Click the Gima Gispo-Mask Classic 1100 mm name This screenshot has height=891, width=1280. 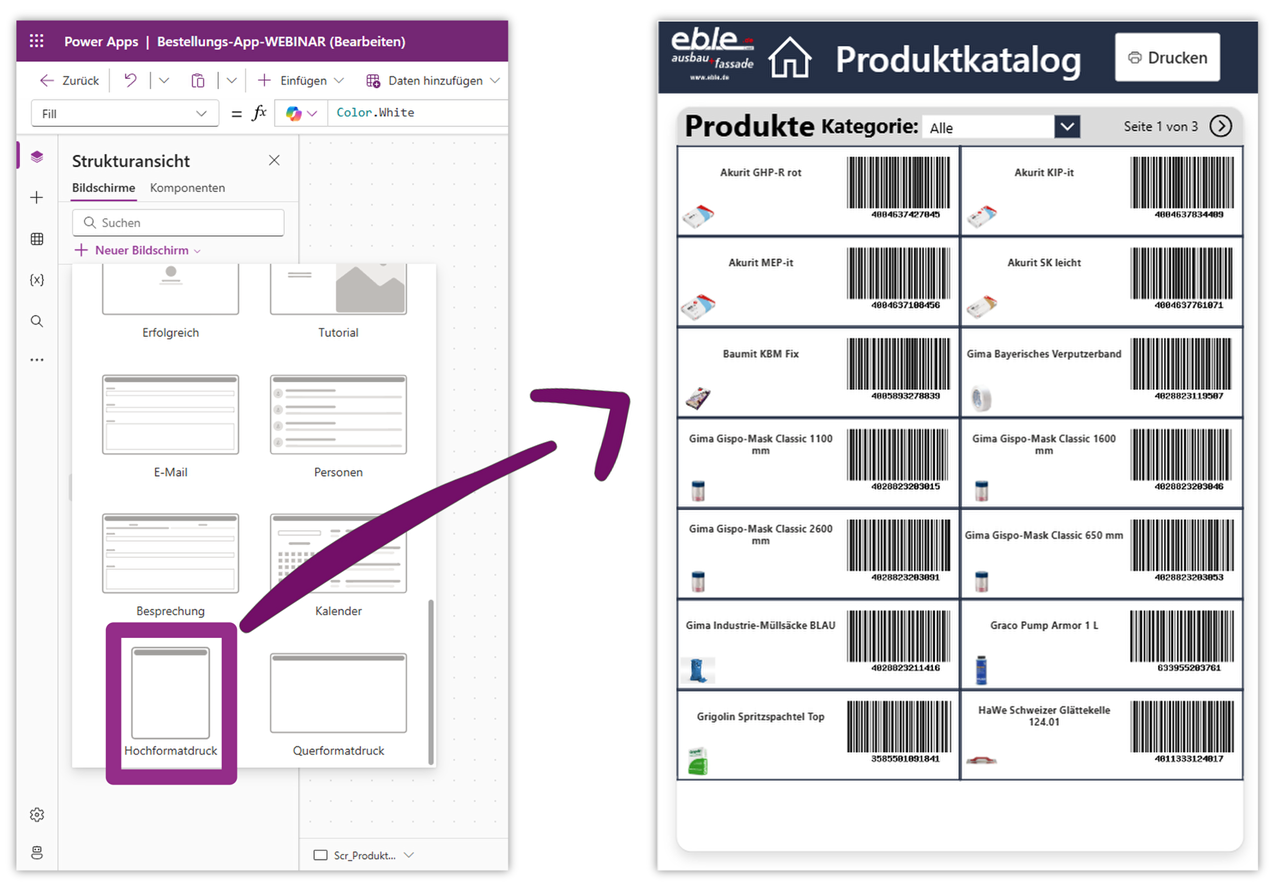pyautogui.click(x=761, y=444)
